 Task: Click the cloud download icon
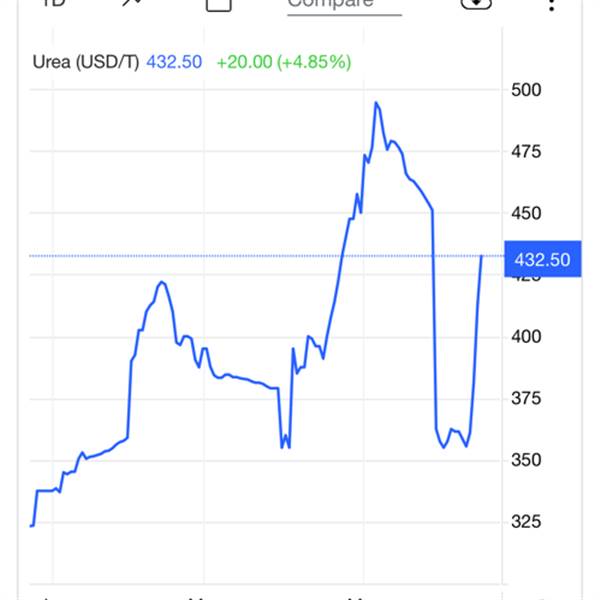click(x=476, y=4)
